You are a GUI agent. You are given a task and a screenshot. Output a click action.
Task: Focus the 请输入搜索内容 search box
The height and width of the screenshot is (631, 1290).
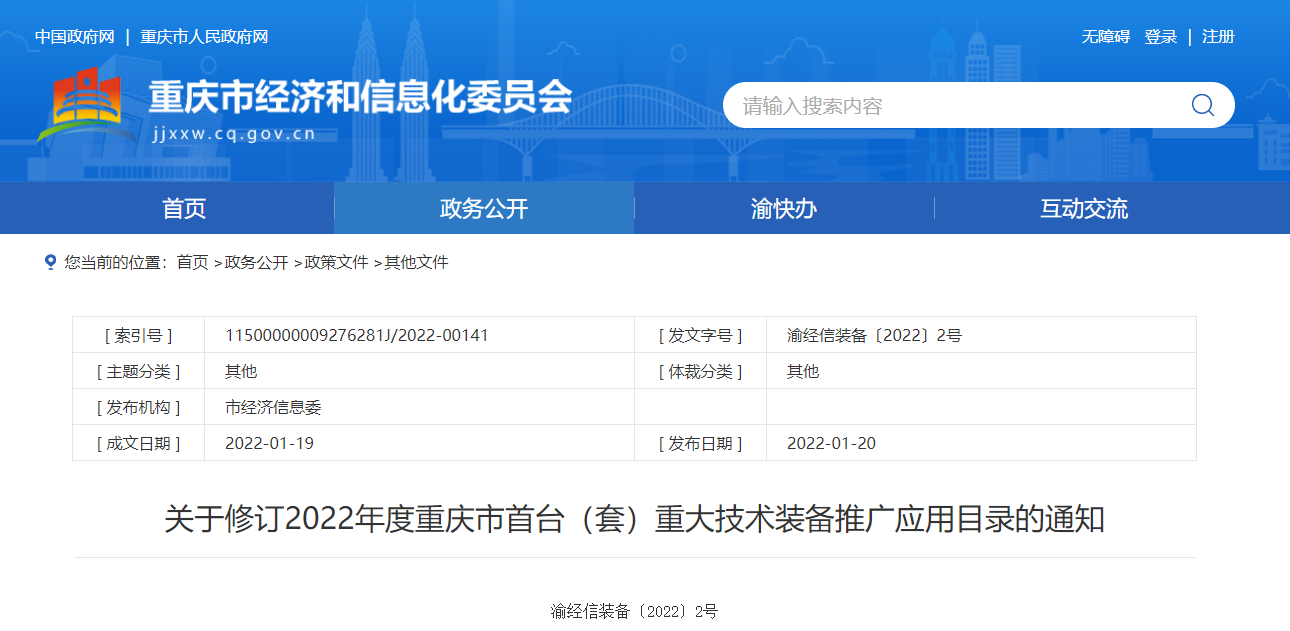tap(950, 106)
